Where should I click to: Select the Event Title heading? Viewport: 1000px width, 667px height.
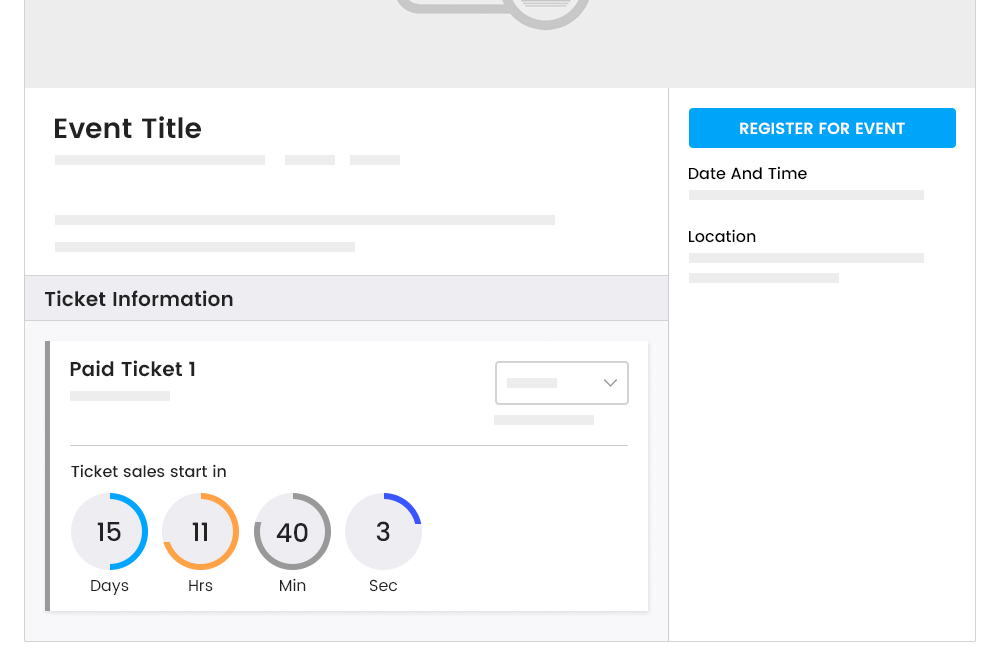(x=127, y=128)
